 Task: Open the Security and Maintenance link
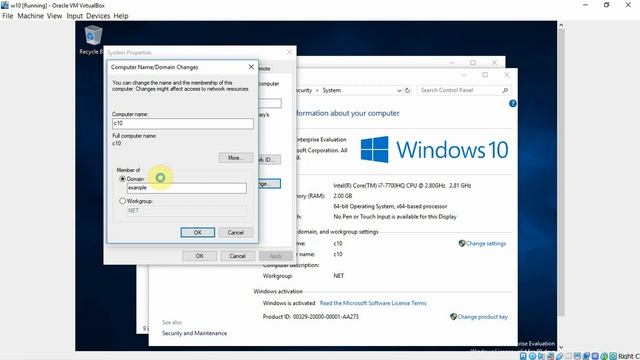tap(194, 333)
